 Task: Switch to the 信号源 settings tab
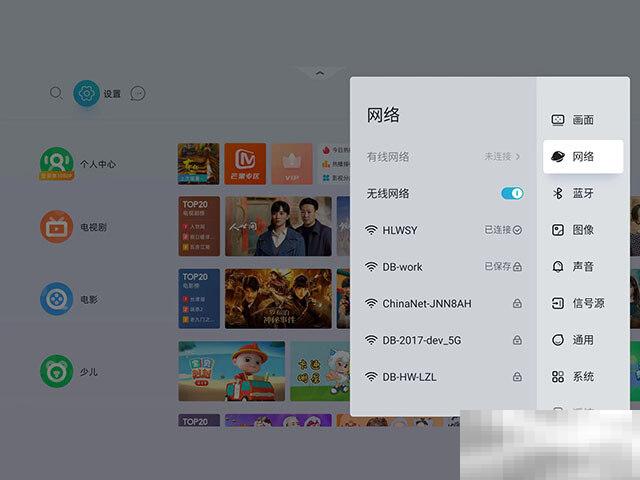pos(583,303)
